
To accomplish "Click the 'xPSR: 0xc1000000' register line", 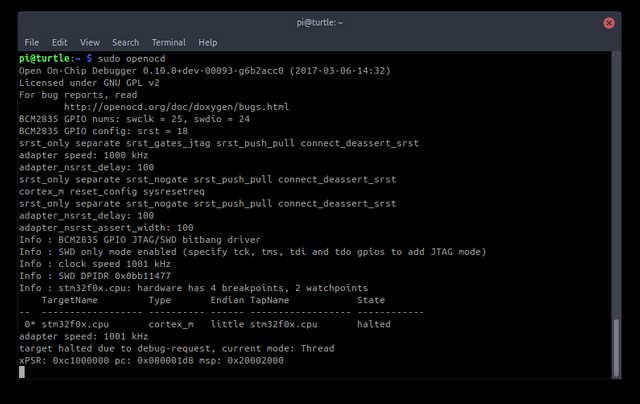I will 151,361.
